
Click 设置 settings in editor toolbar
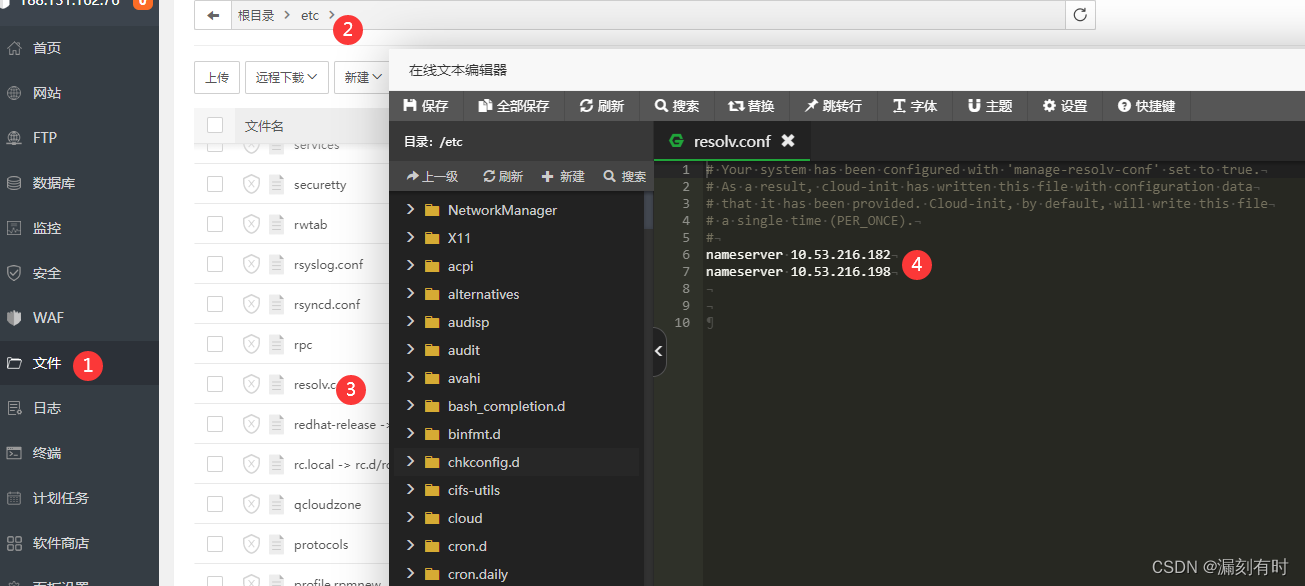pyautogui.click(x=1065, y=105)
